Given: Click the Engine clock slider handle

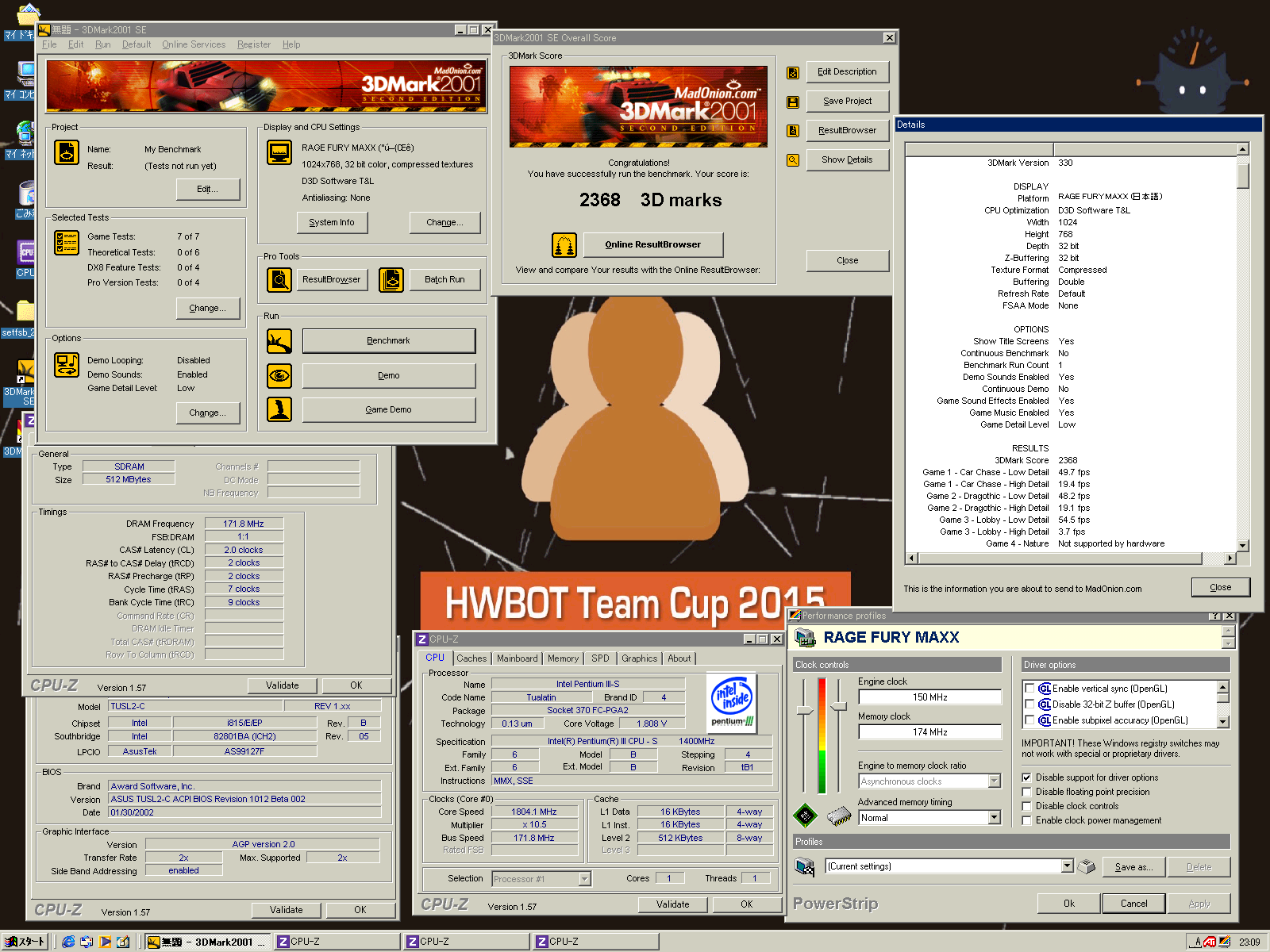Looking at the screenshot, I should coord(805,711).
